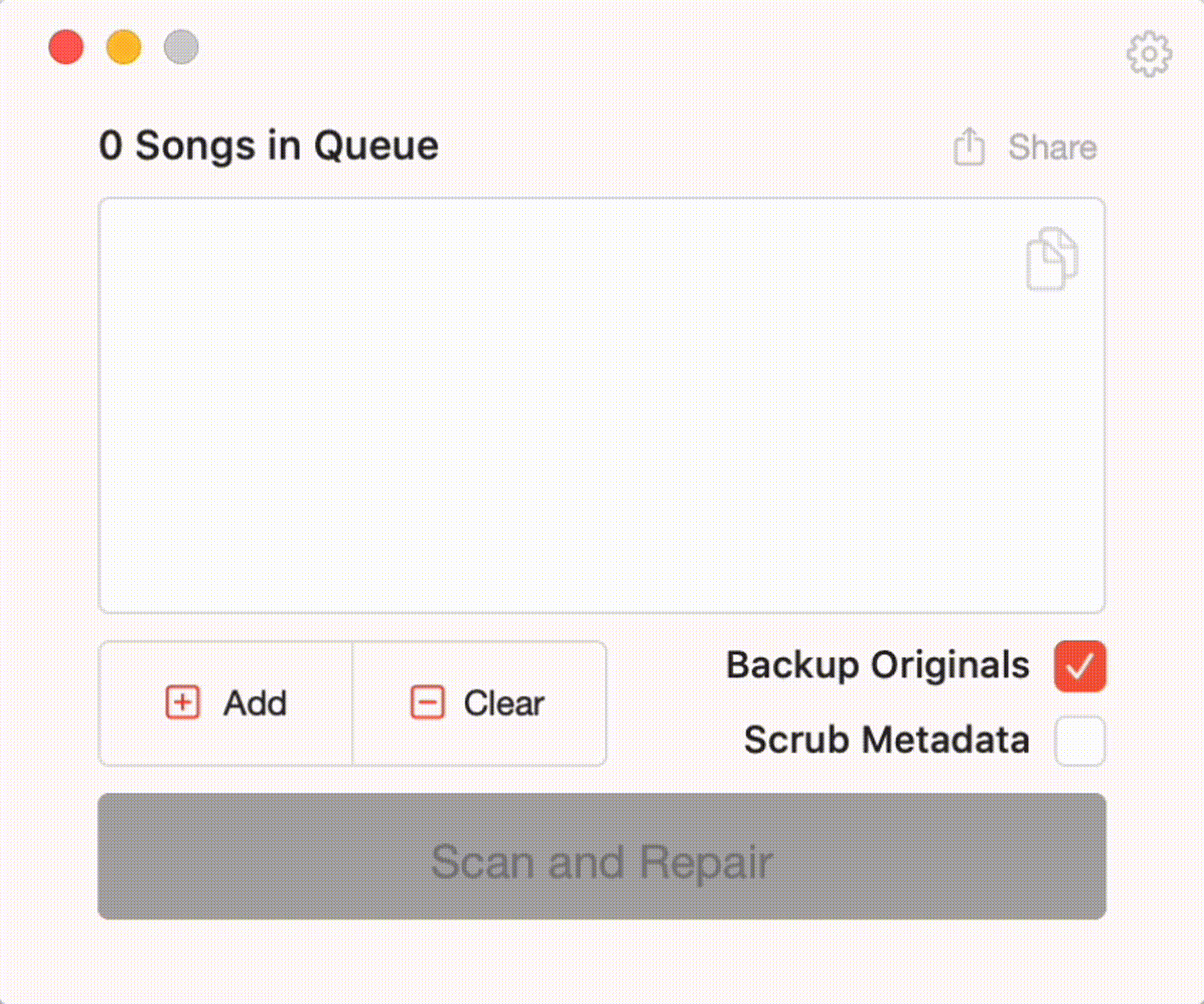Click the minus icon beside Clear
This screenshot has height=1004, width=1204.
tap(427, 703)
